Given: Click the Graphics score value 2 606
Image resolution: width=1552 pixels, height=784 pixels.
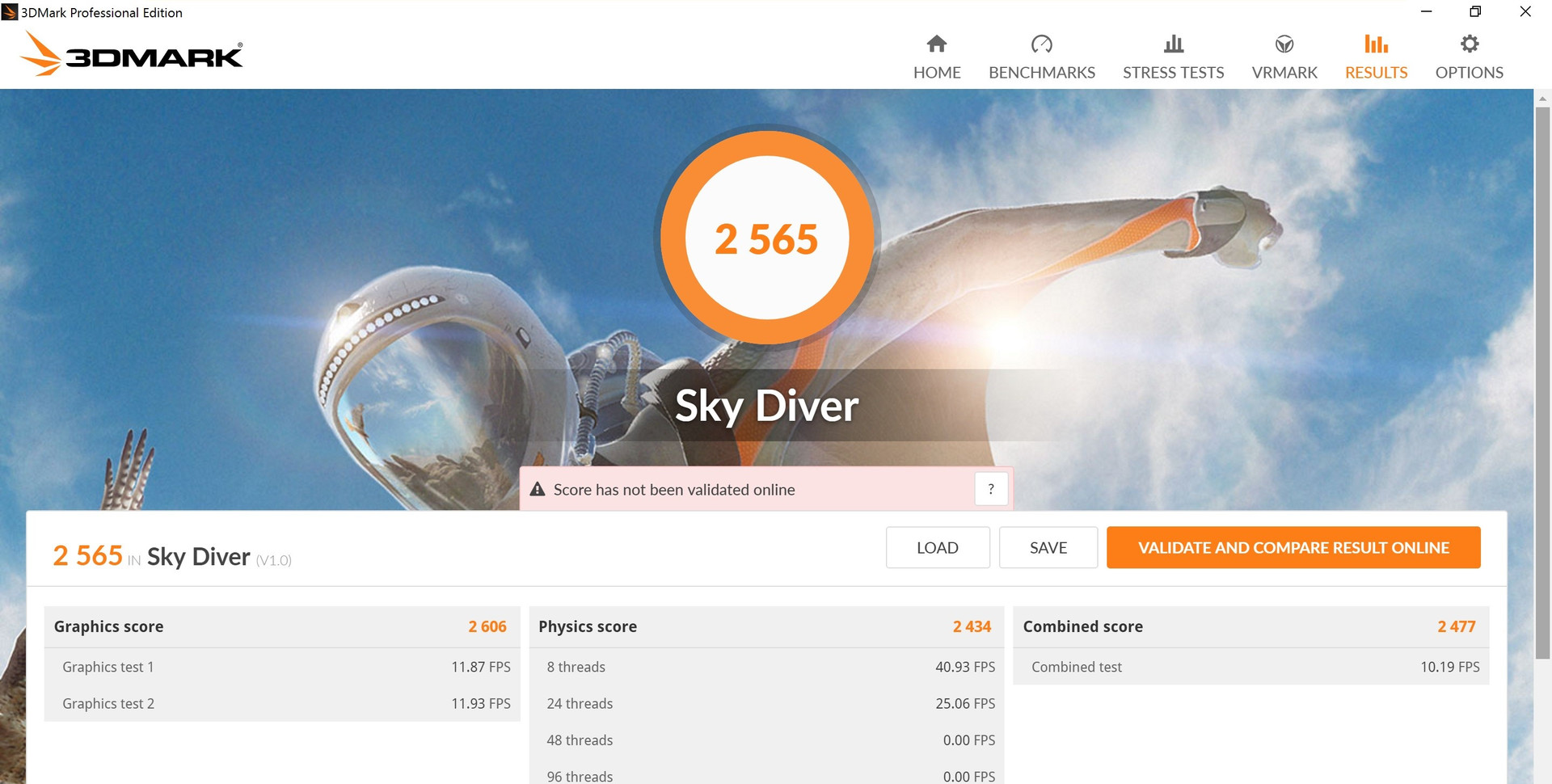Looking at the screenshot, I should [x=487, y=626].
